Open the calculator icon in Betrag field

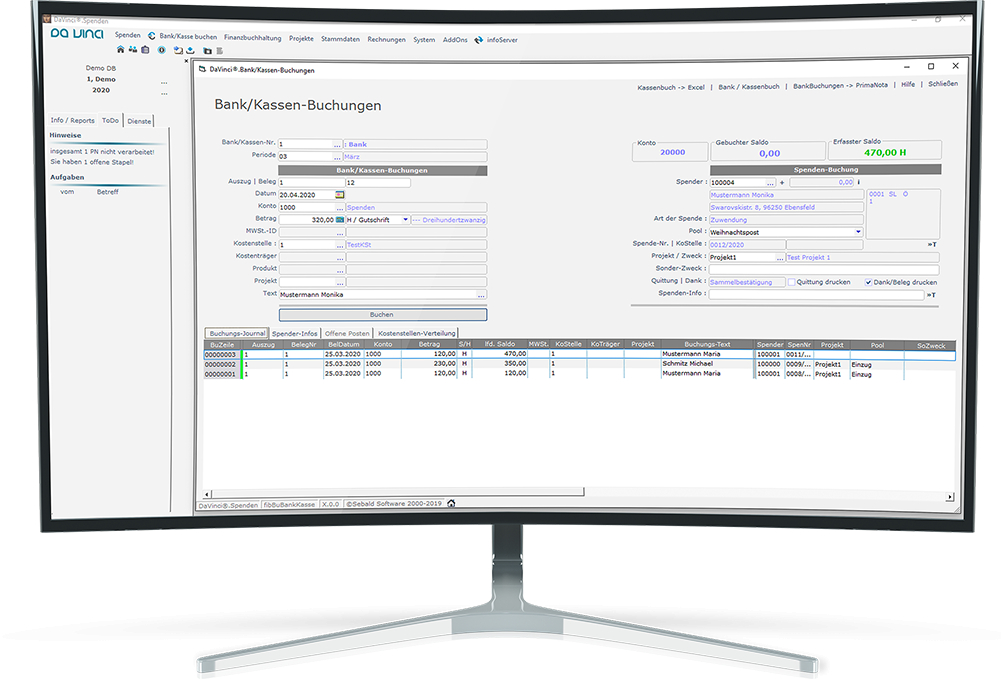tap(340, 220)
